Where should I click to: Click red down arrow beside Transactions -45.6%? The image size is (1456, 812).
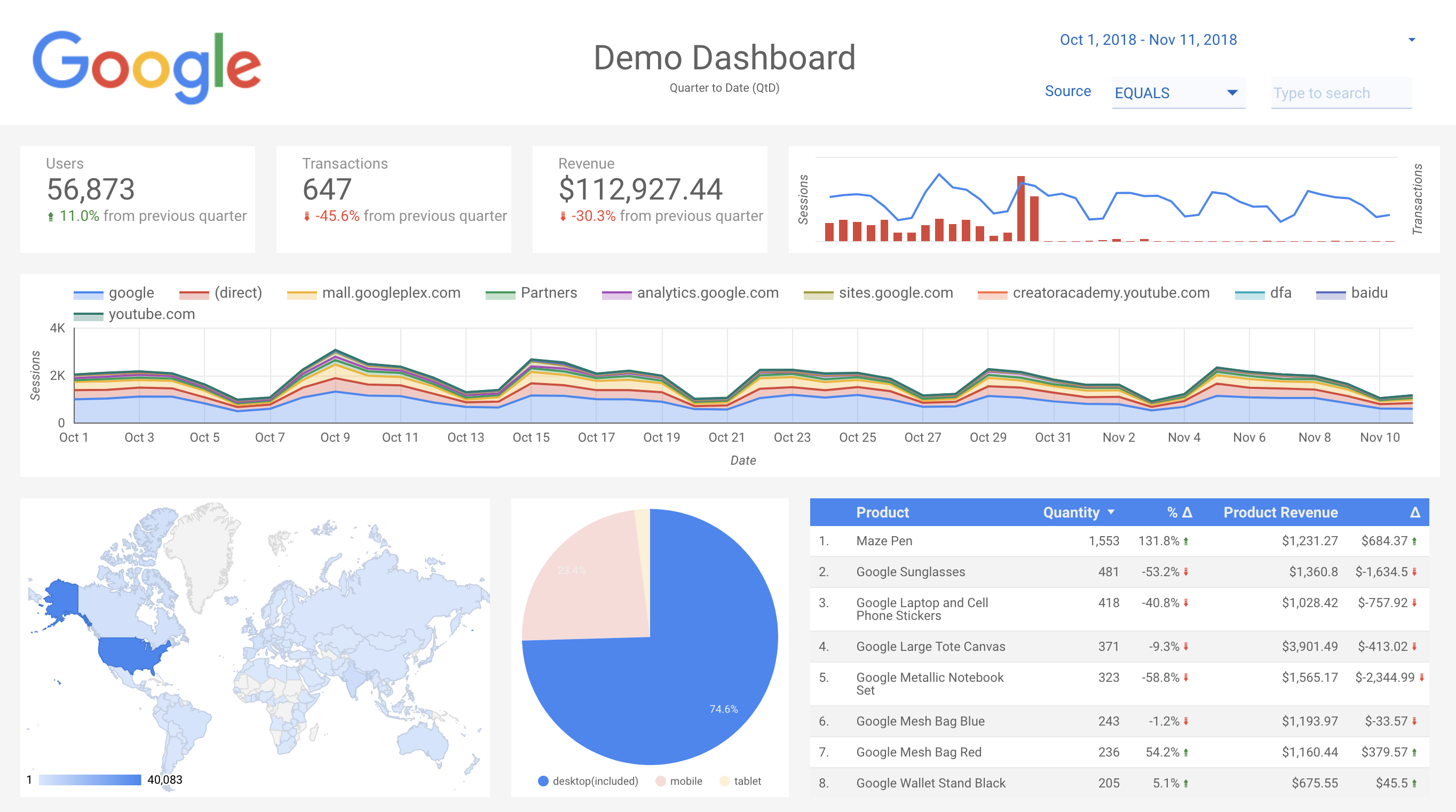307,217
